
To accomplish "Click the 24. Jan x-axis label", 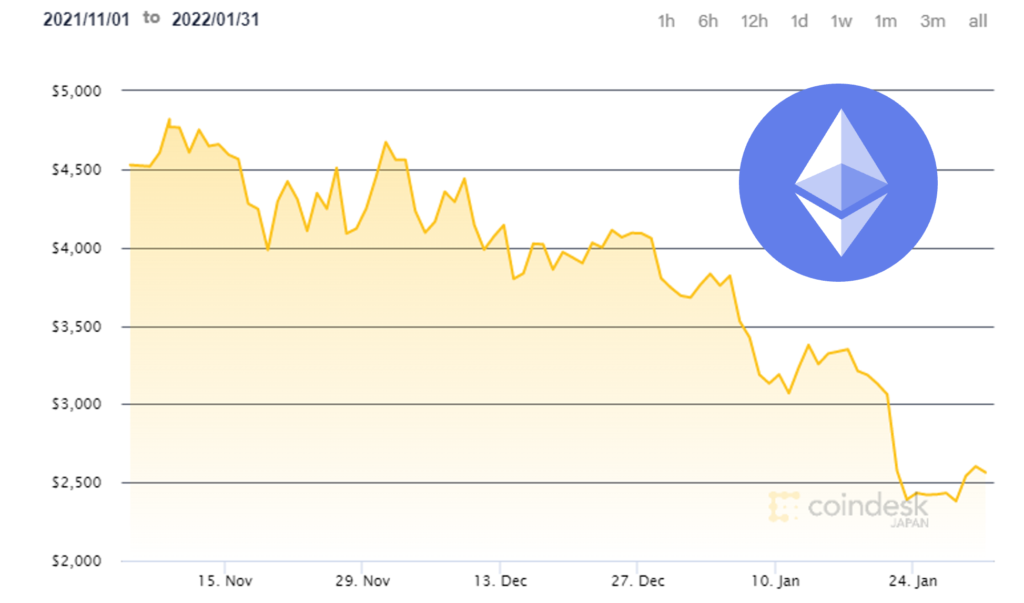I will (912, 581).
